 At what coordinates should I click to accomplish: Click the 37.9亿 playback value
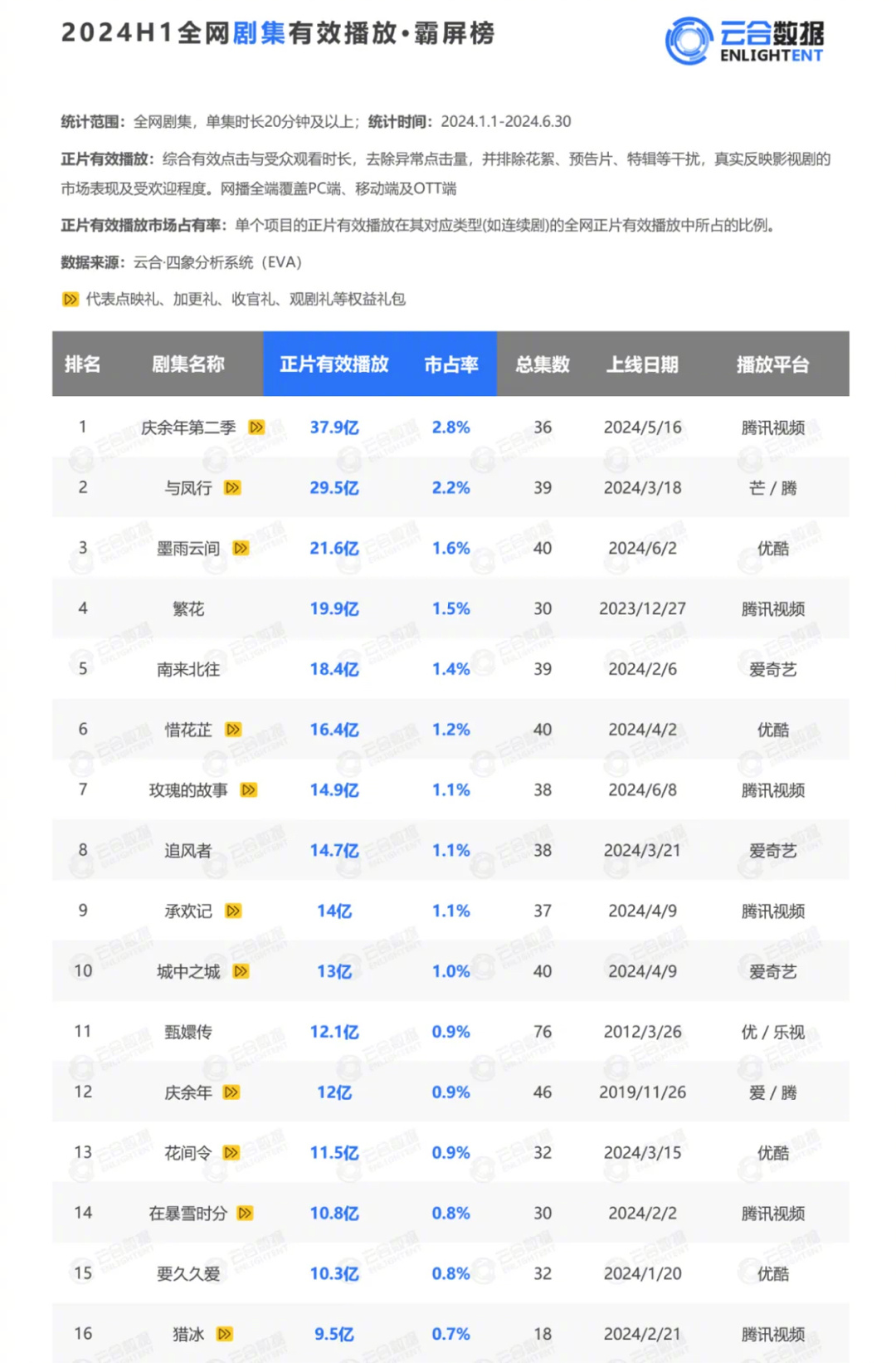click(x=334, y=427)
